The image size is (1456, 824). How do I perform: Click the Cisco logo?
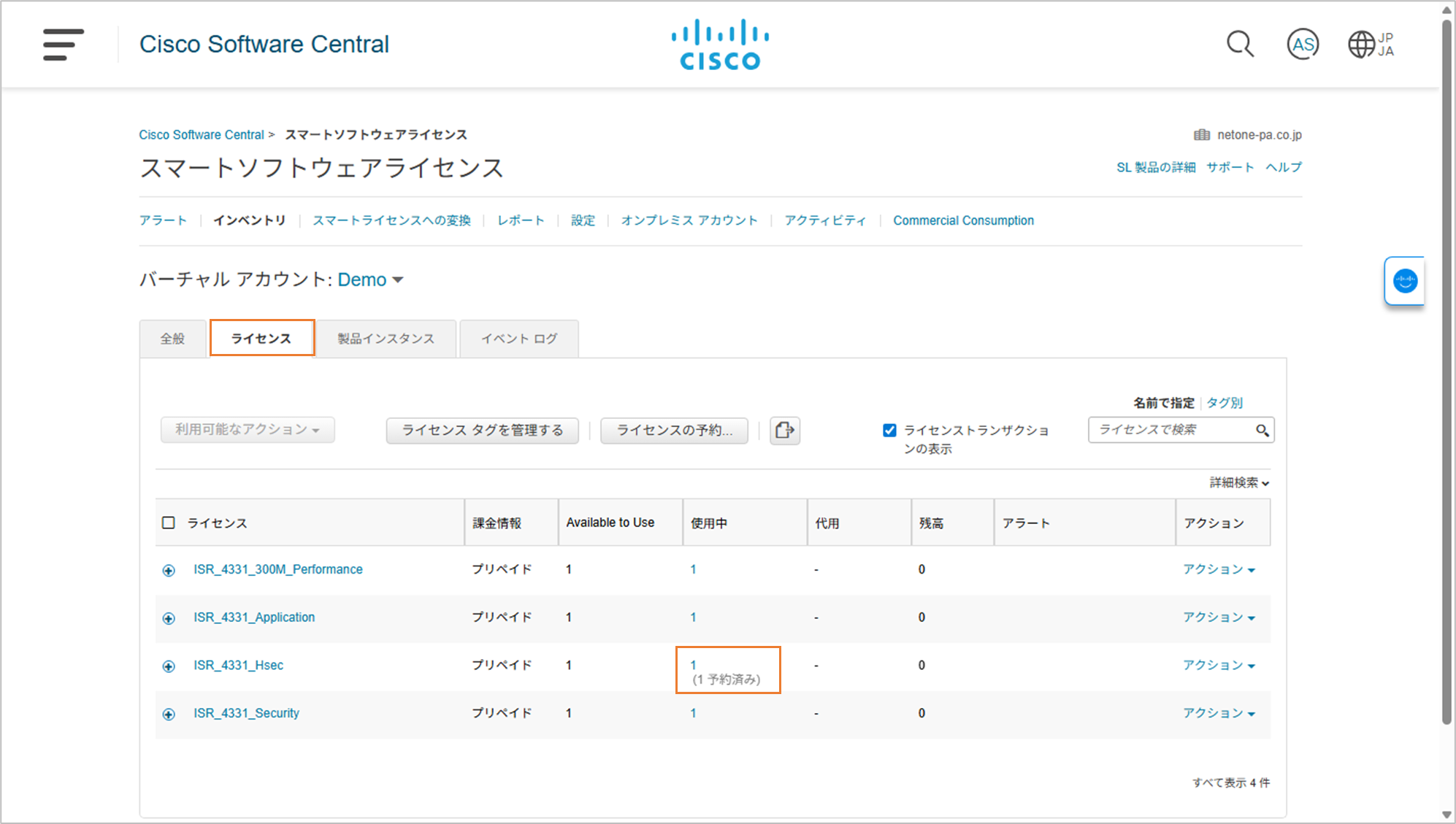point(720,45)
